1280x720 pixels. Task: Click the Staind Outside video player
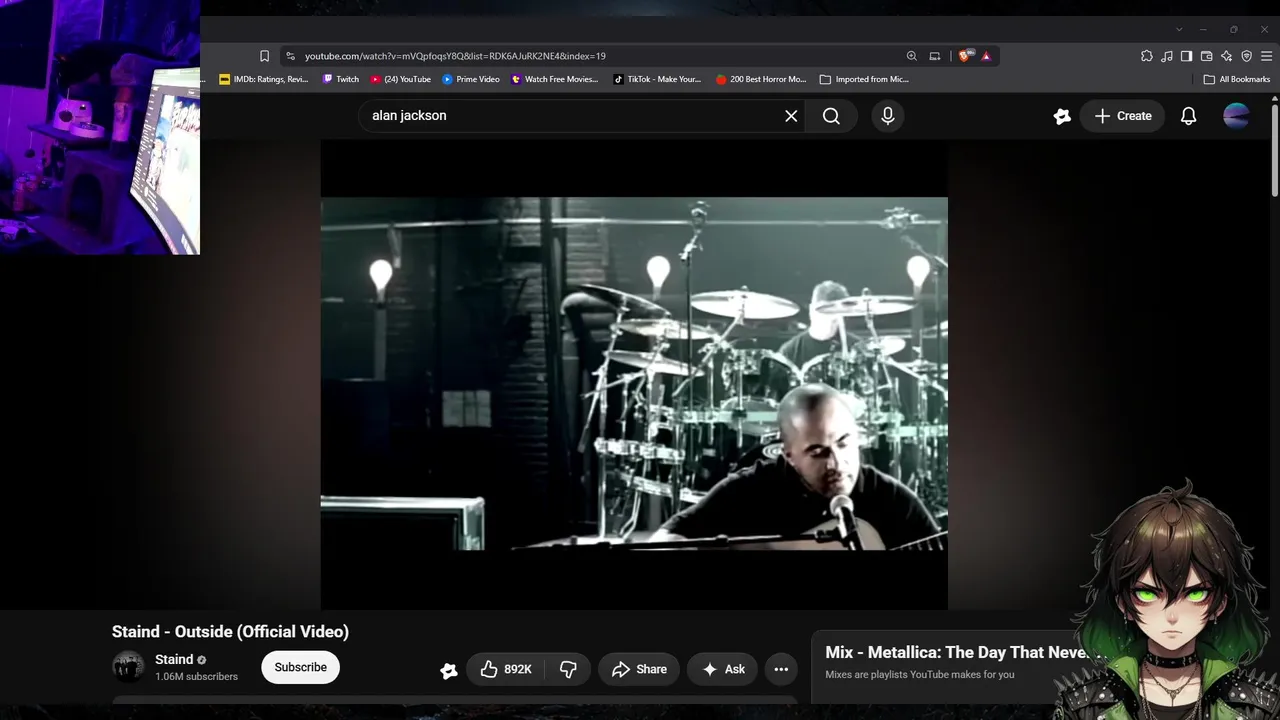[634, 374]
